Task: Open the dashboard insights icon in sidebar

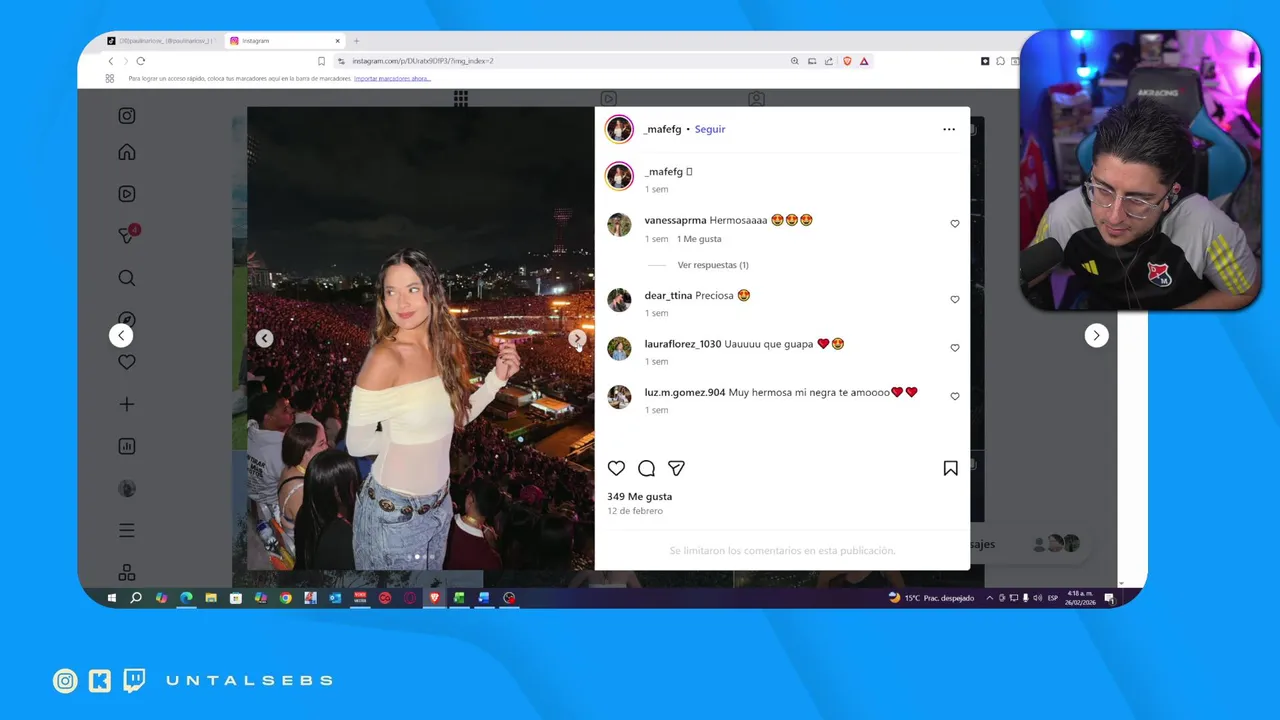Action: 127,447
